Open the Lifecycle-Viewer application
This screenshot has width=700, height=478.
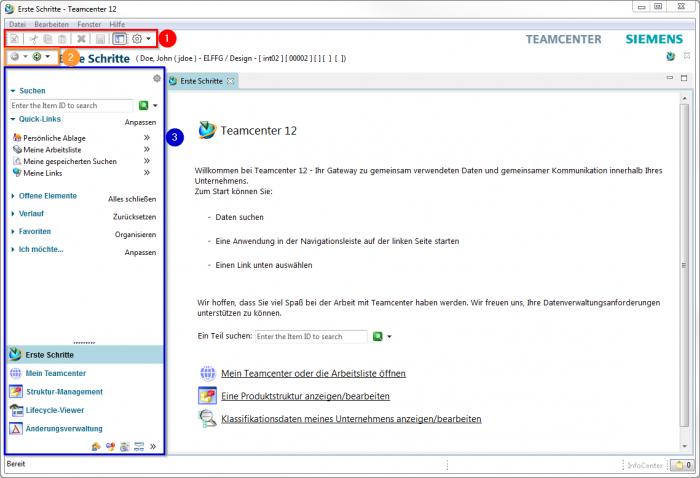click(x=54, y=410)
